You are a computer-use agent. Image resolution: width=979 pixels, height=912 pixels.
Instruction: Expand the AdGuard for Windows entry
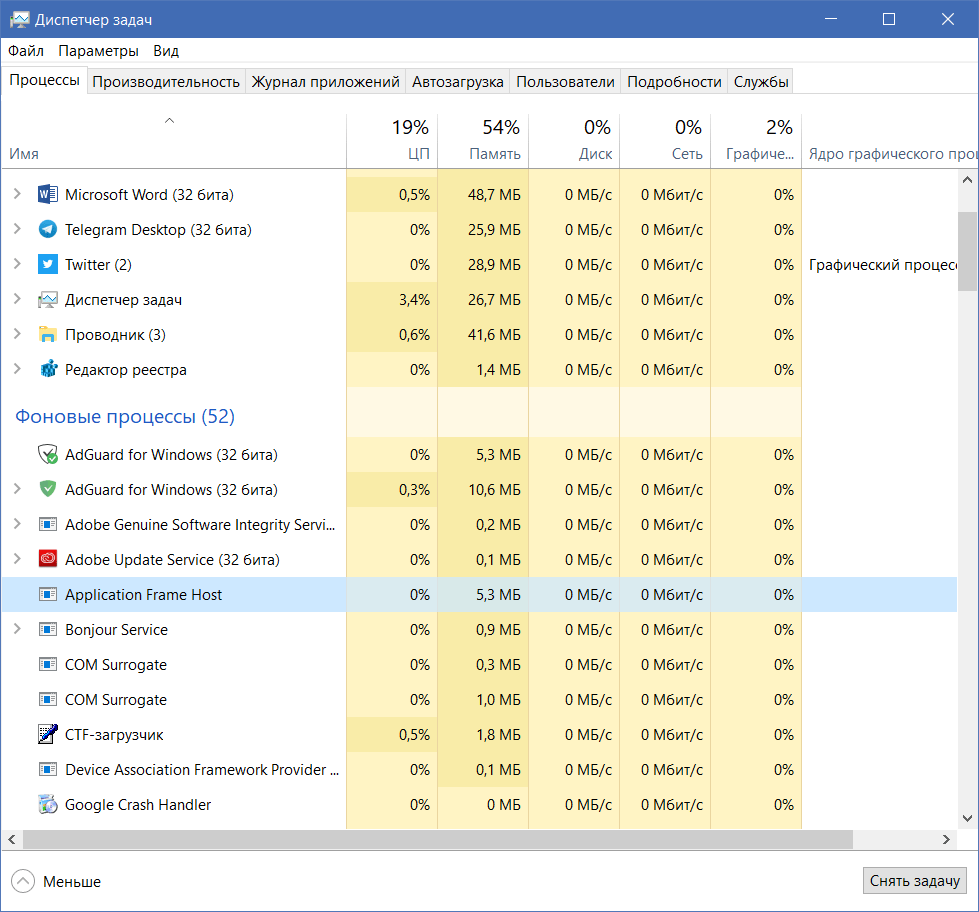17,489
